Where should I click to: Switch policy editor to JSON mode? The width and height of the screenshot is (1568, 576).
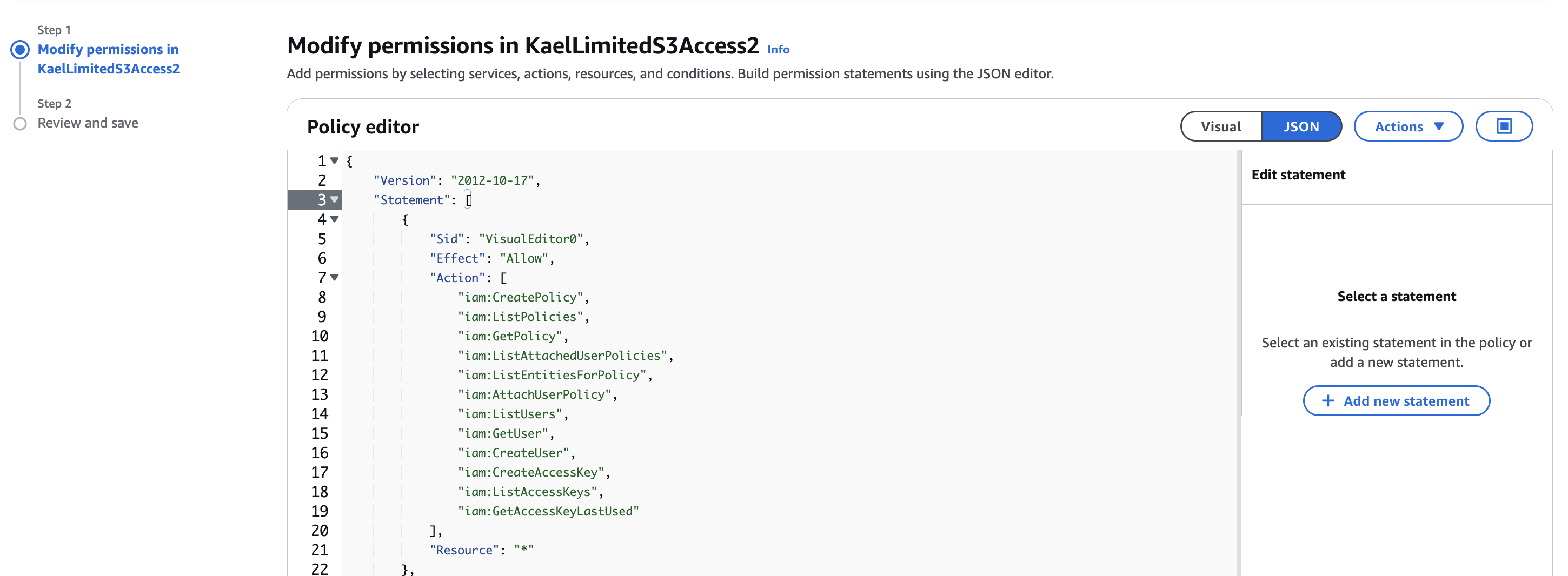point(1301,126)
